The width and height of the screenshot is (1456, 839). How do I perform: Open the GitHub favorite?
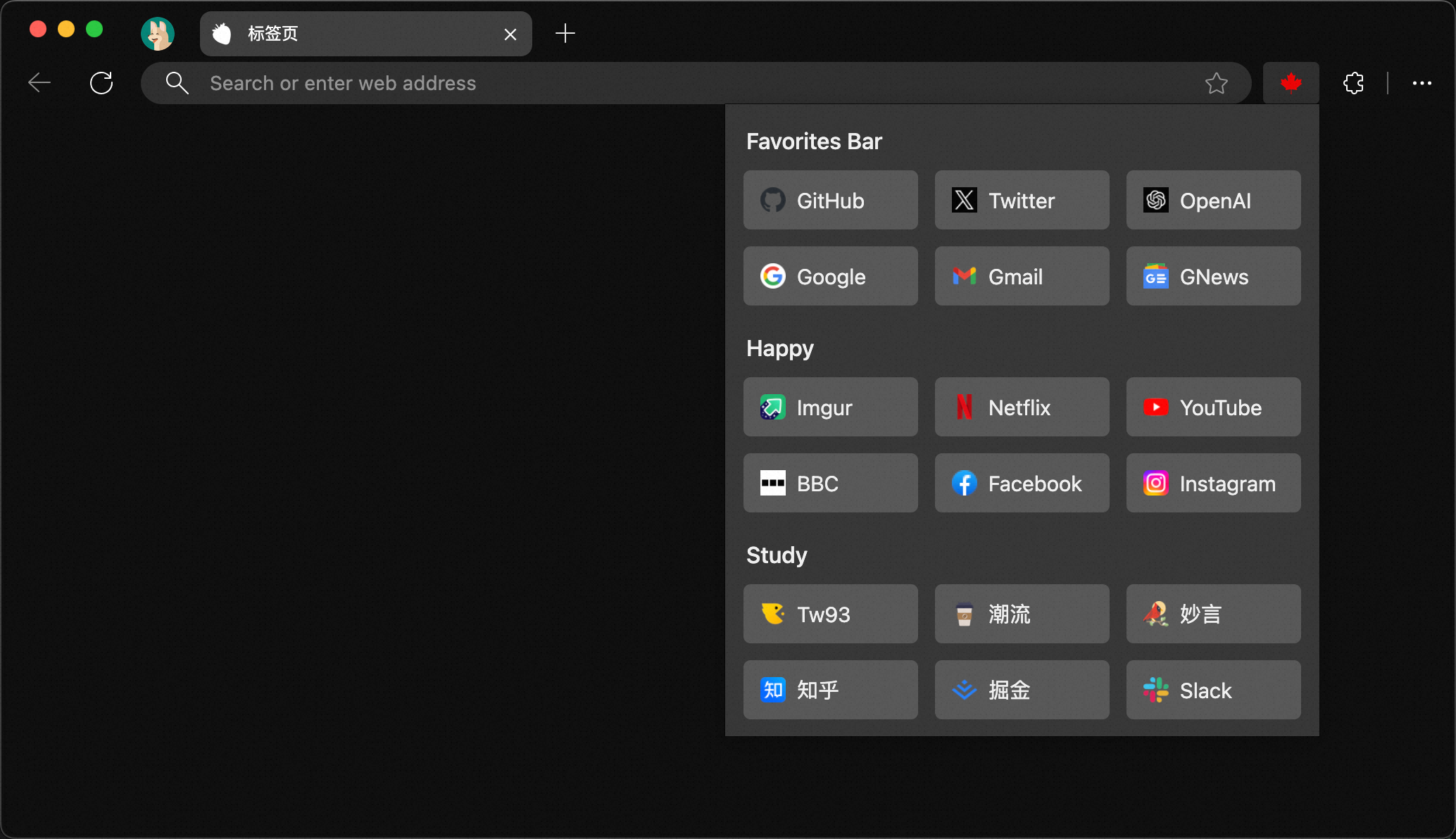[830, 200]
